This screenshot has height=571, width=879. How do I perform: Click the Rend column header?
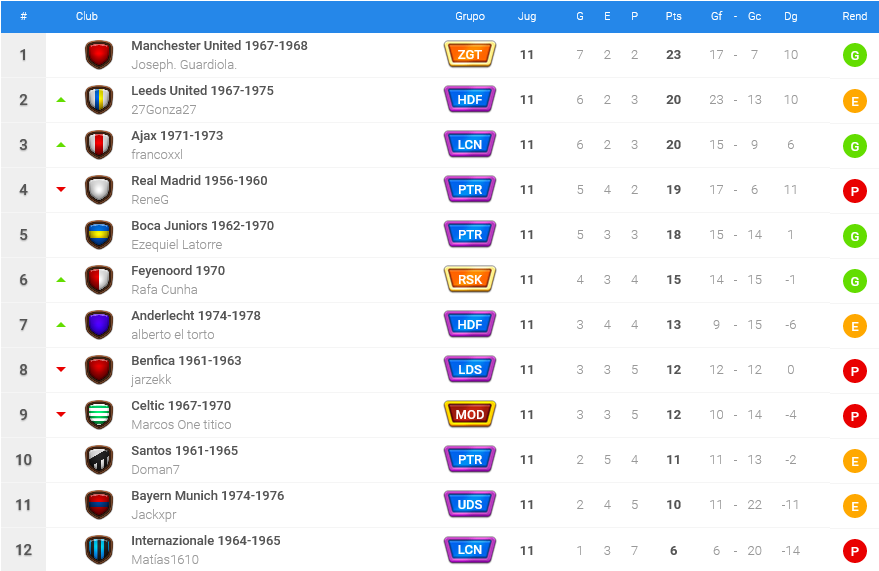[854, 16]
